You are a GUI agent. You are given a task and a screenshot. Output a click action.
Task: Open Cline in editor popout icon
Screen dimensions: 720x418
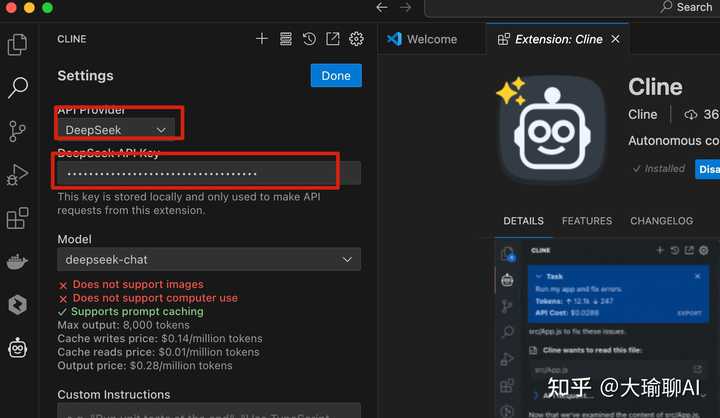pyautogui.click(x=332, y=39)
